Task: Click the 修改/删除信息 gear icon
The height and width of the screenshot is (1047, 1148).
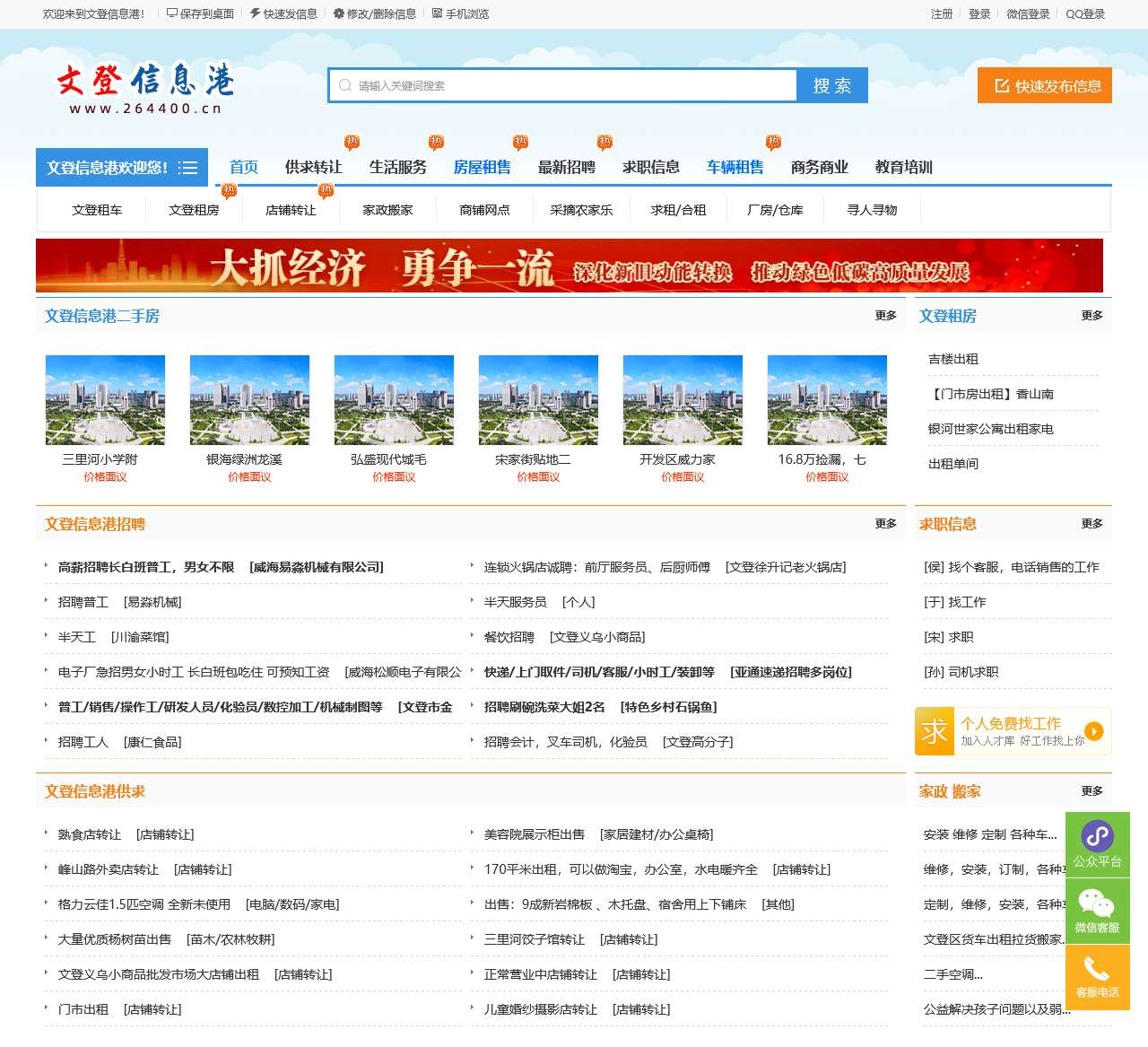Action: coord(338,13)
